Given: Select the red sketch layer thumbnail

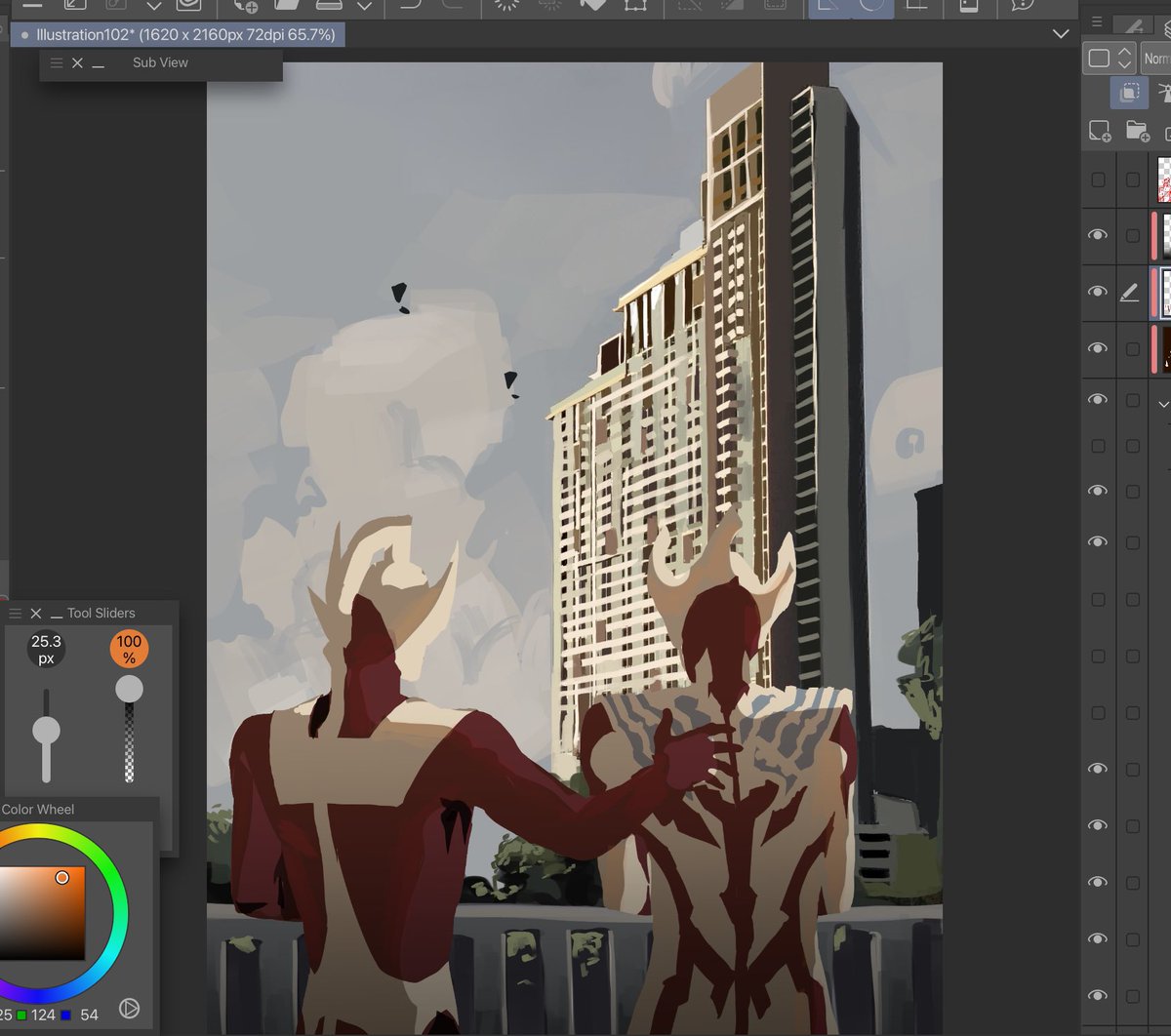Looking at the screenshot, I should (x=1164, y=179).
